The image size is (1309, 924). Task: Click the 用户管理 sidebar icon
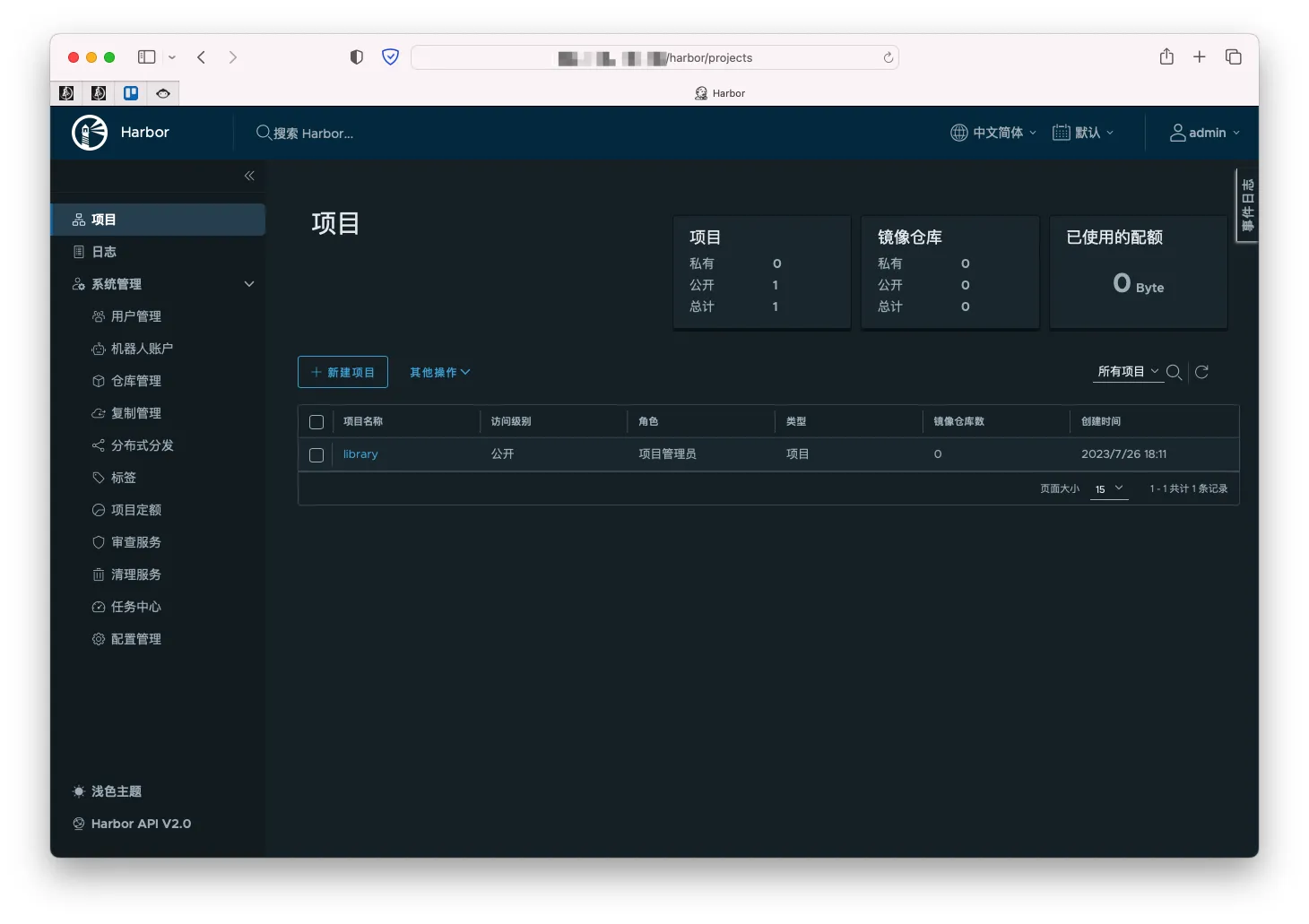pos(99,316)
